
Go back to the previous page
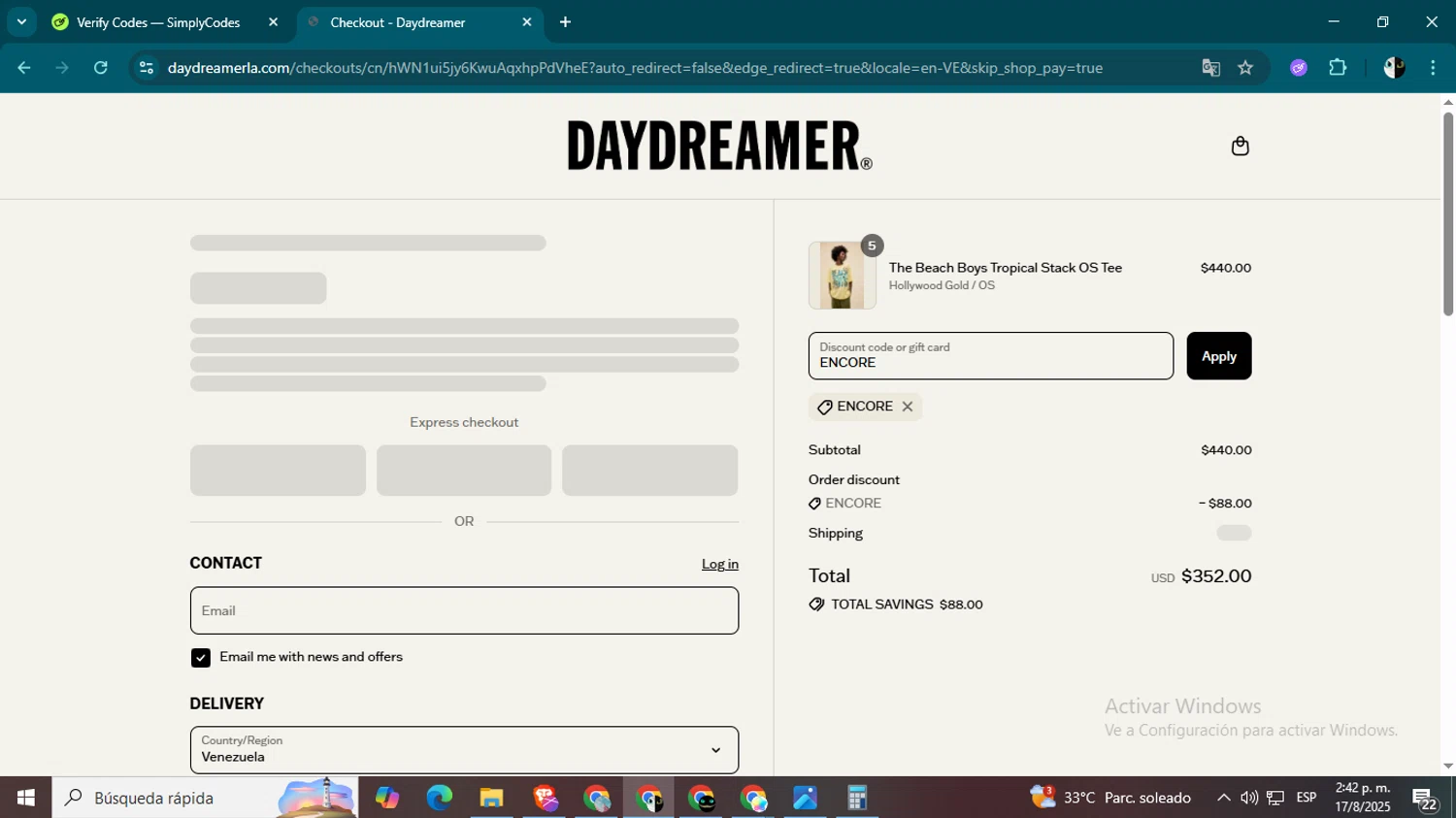[x=24, y=68]
